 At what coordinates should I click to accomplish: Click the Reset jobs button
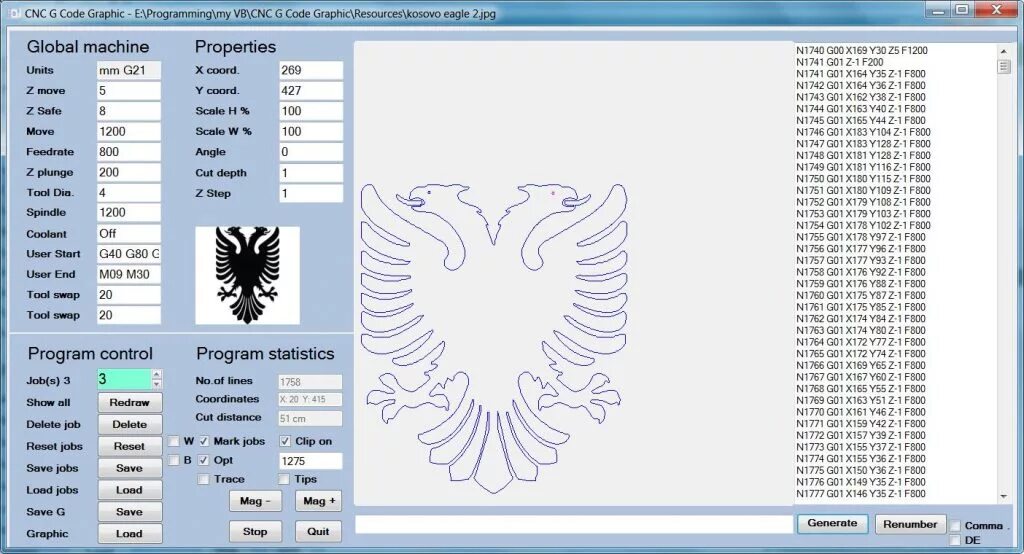[x=129, y=446]
